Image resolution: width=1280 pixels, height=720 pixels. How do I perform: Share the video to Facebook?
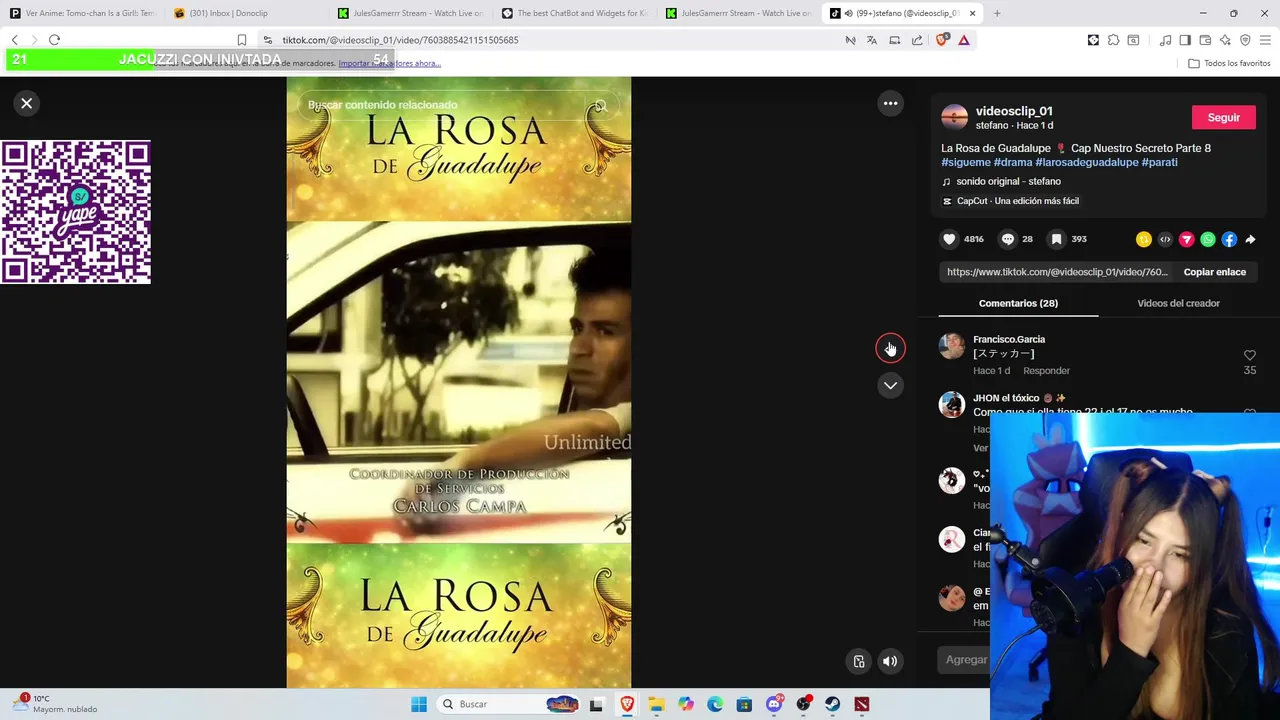point(1229,239)
